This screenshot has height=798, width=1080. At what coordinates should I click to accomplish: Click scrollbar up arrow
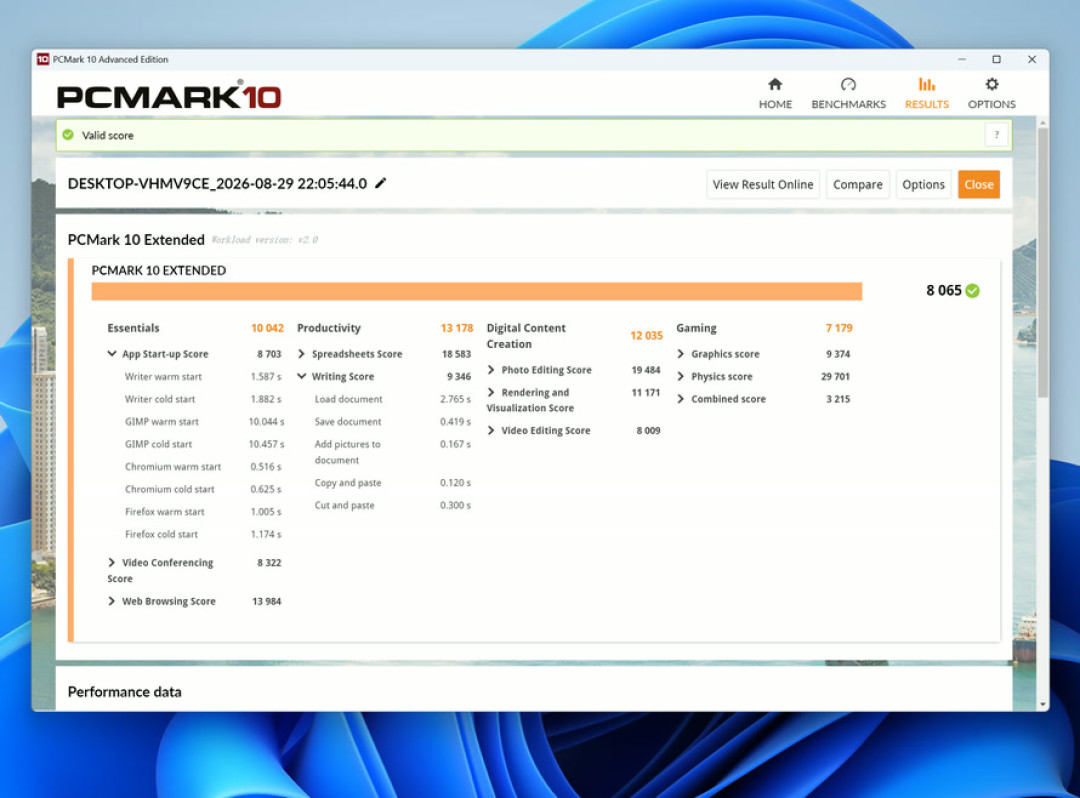[x=1042, y=123]
